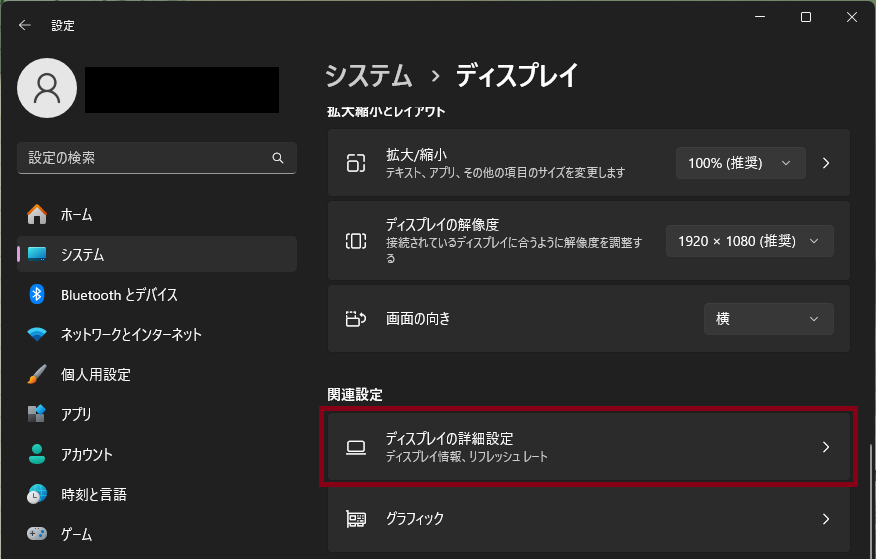Click the 時刻と言語 clock icon

[37, 494]
